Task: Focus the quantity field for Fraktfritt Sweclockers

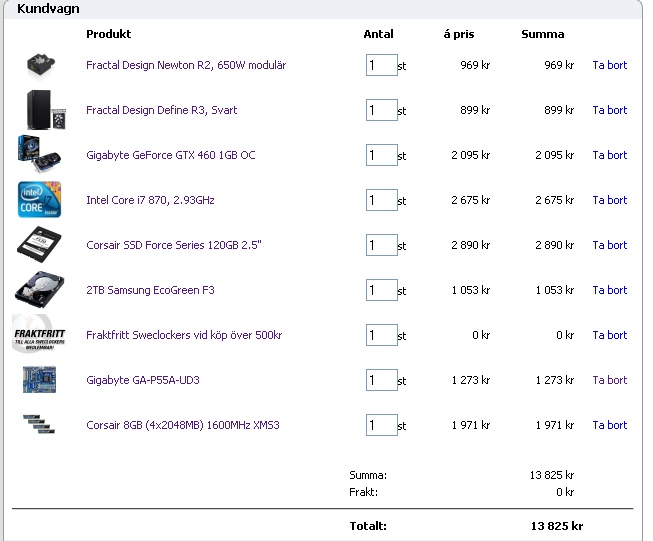Action: tap(381, 335)
